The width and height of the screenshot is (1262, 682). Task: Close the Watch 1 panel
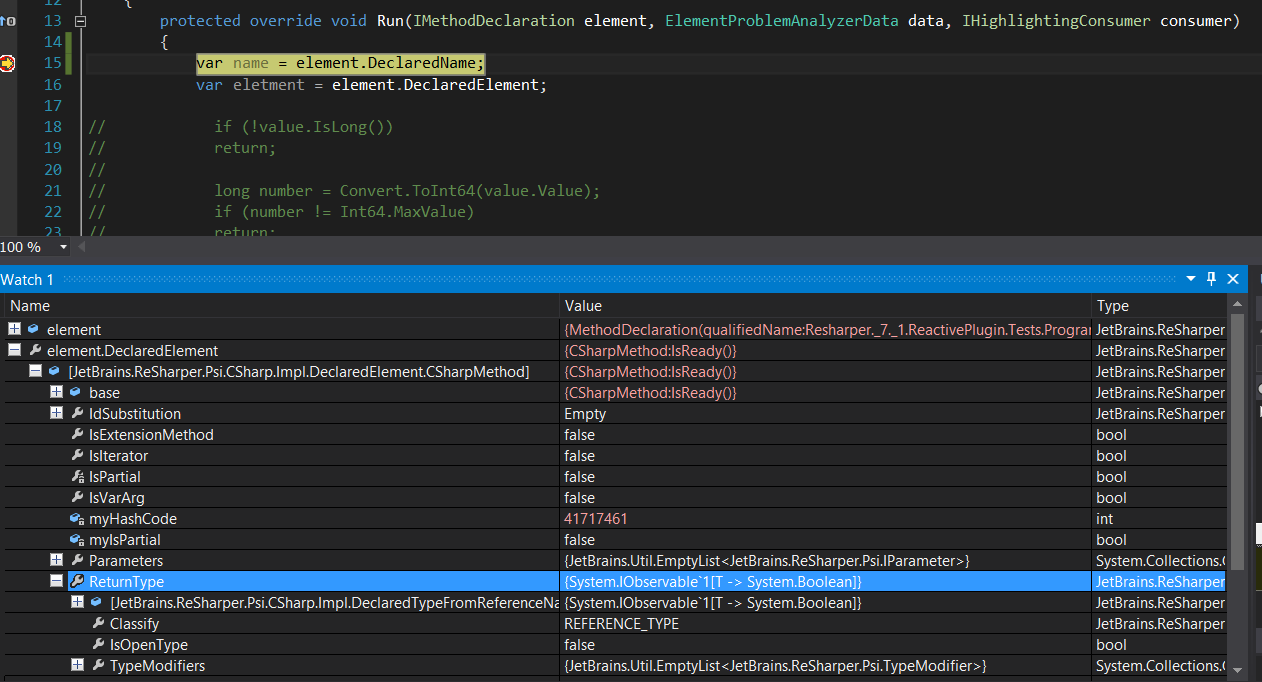coord(1233,279)
